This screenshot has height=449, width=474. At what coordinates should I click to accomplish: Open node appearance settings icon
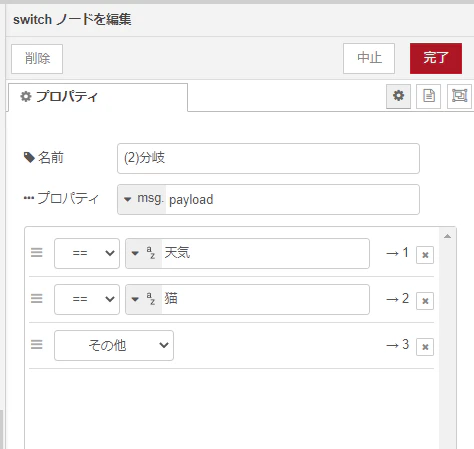click(x=459, y=96)
